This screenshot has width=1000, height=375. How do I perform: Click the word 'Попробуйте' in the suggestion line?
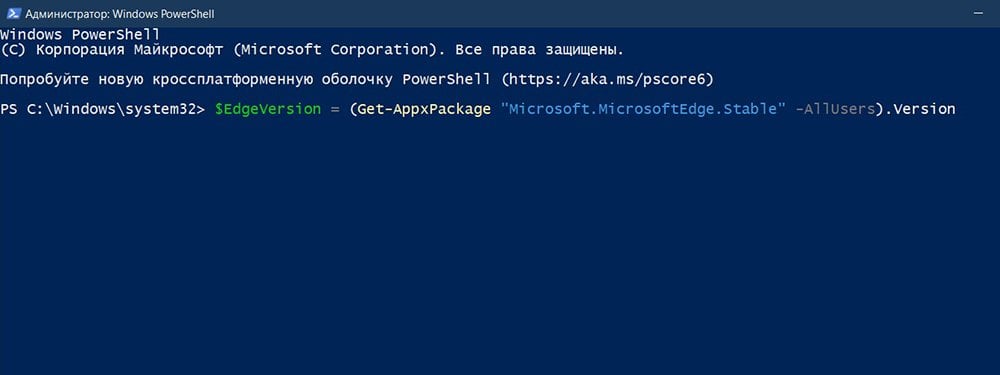point(44,80)
